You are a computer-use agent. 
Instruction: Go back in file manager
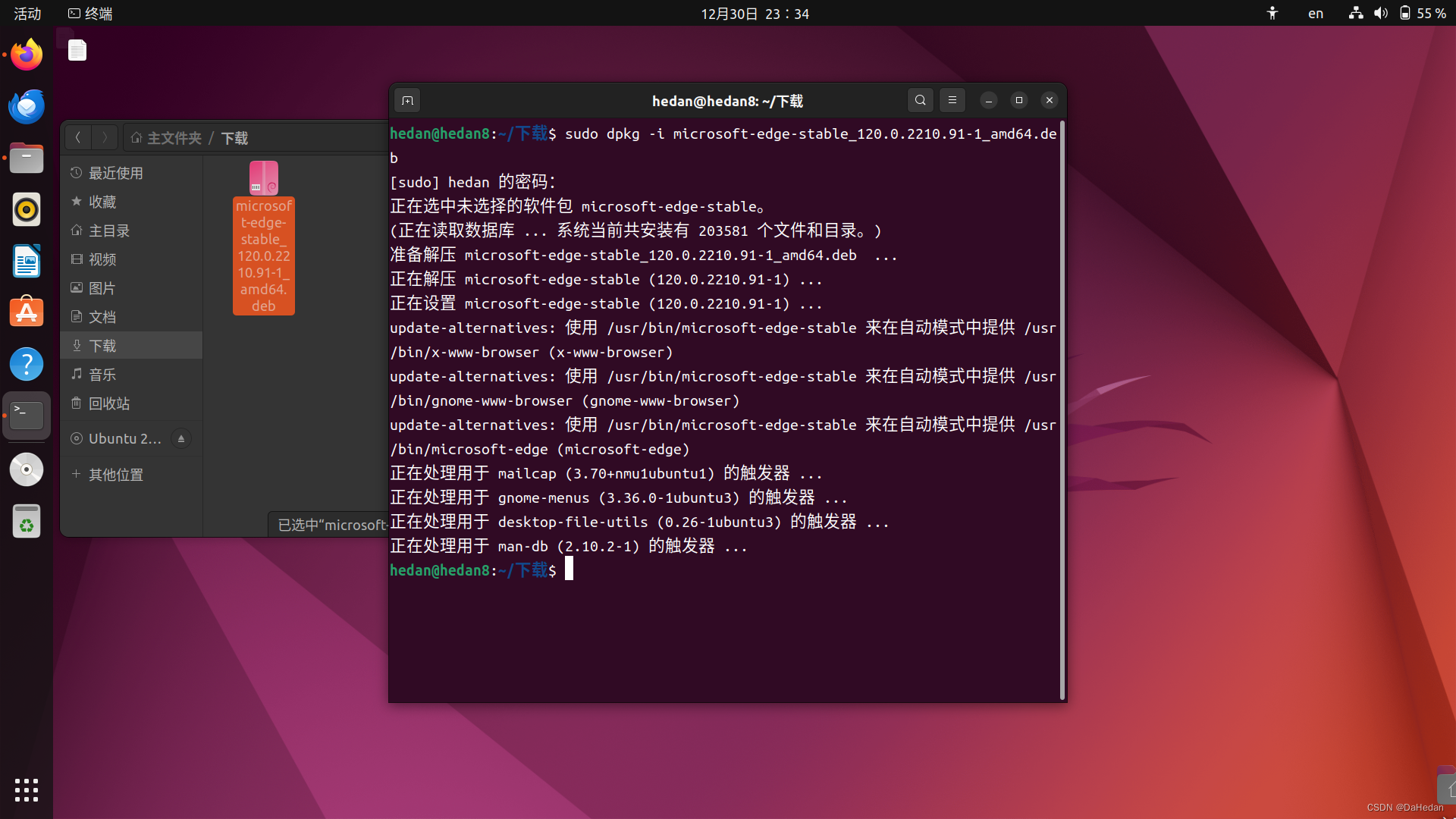pyautogui.click(x=78, y=137)
